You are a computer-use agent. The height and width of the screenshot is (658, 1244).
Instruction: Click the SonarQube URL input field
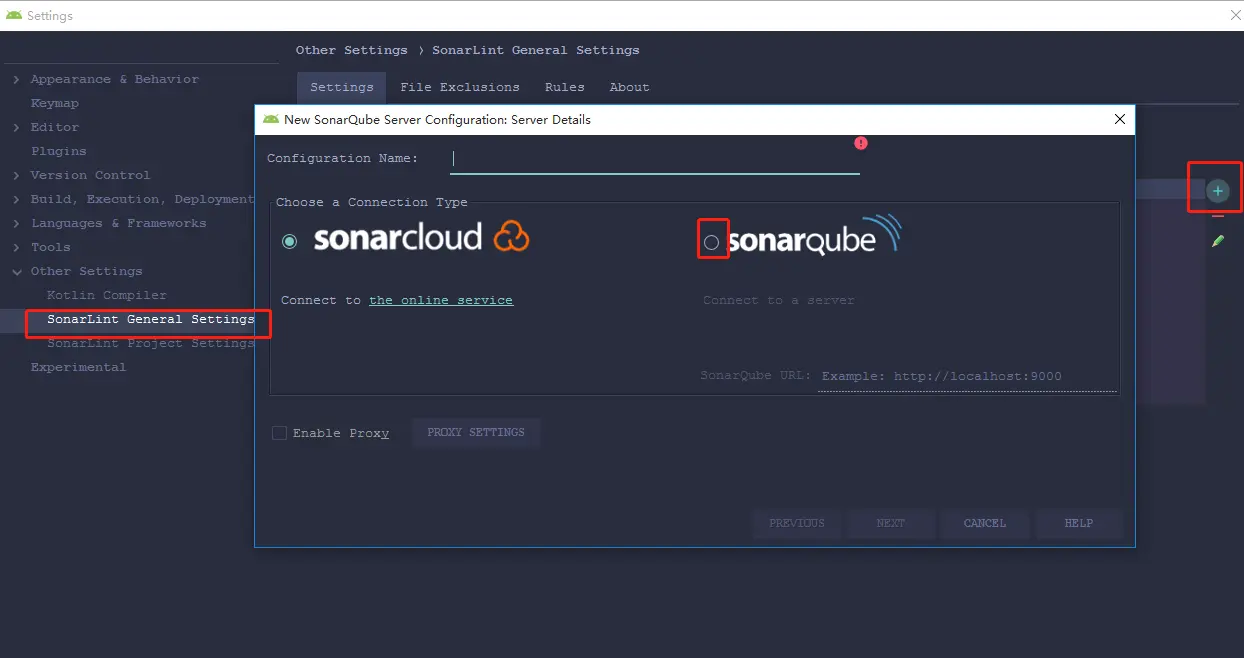click(x=967, y=377)
